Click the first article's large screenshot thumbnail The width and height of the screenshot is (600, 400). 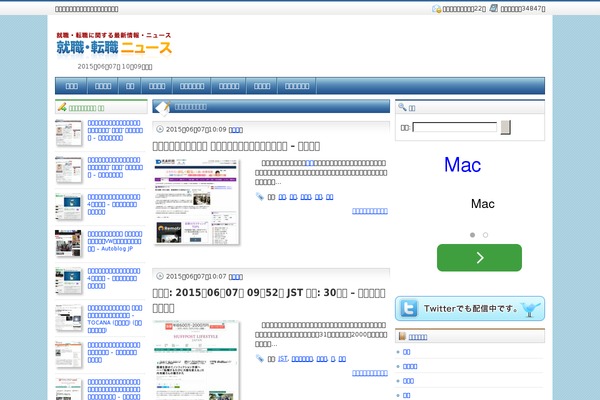tap(196, 201)
